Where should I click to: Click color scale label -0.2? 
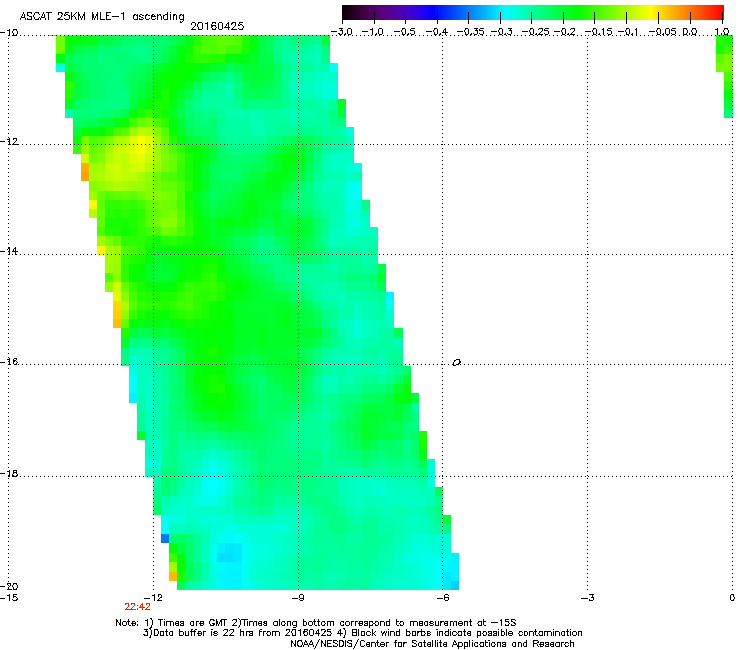pos(564,32)
